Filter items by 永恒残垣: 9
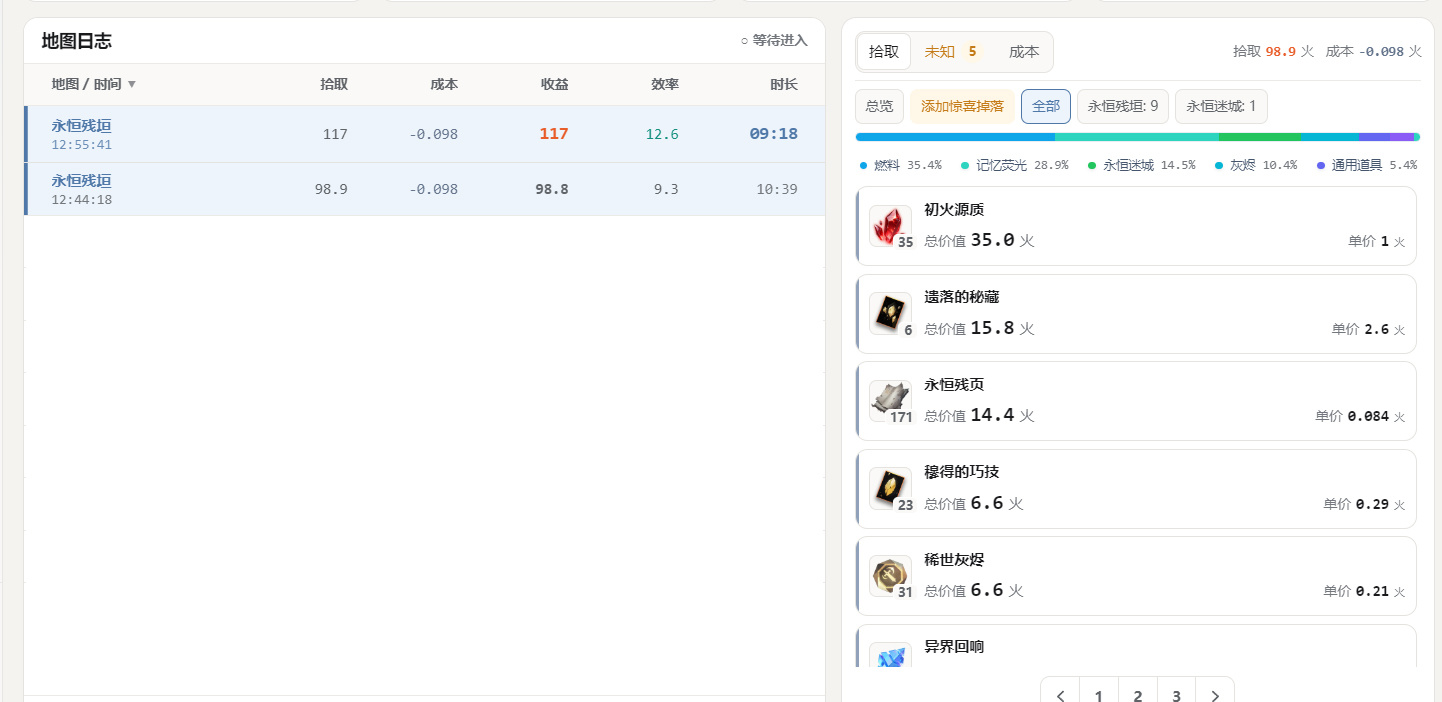 (1123, 106)
